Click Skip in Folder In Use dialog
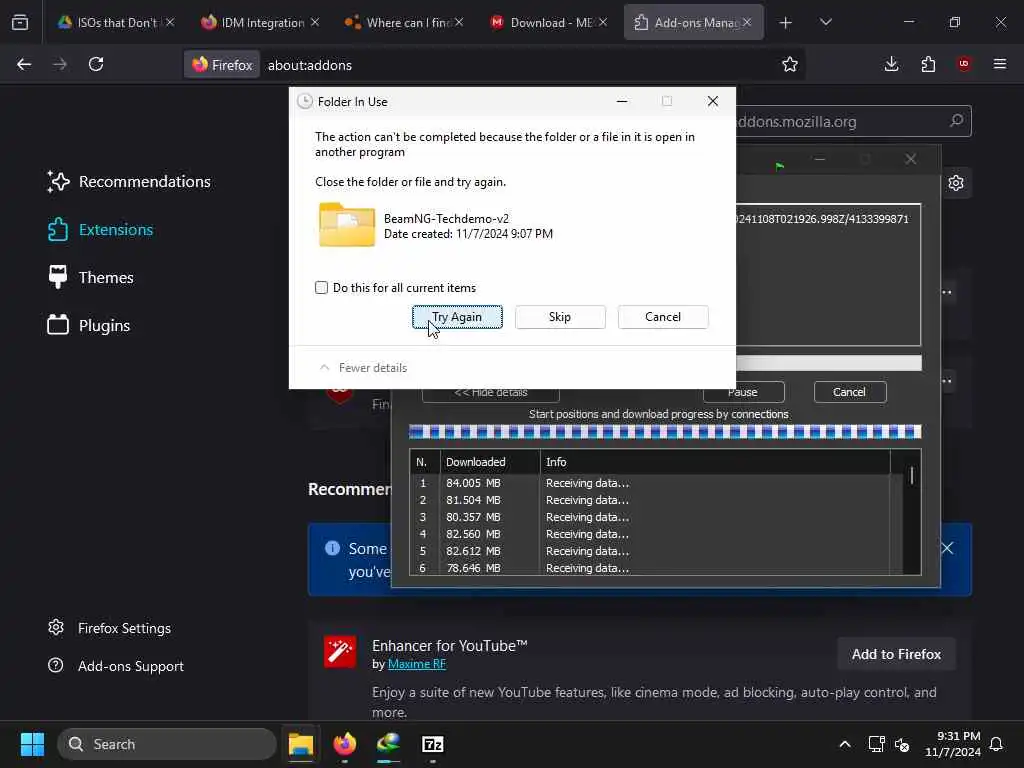 point(560,317)
